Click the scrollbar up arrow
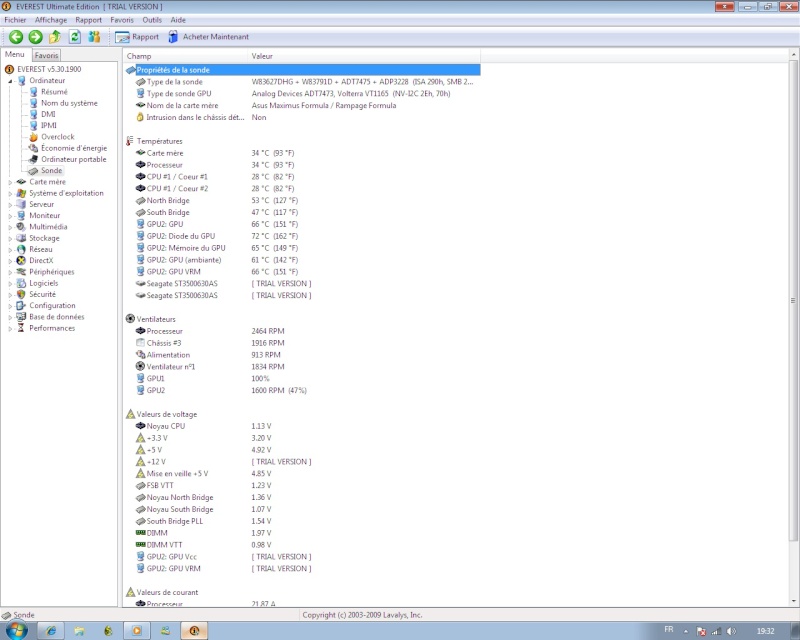This screenshot has height=640, width=800. tap(793, 54)
